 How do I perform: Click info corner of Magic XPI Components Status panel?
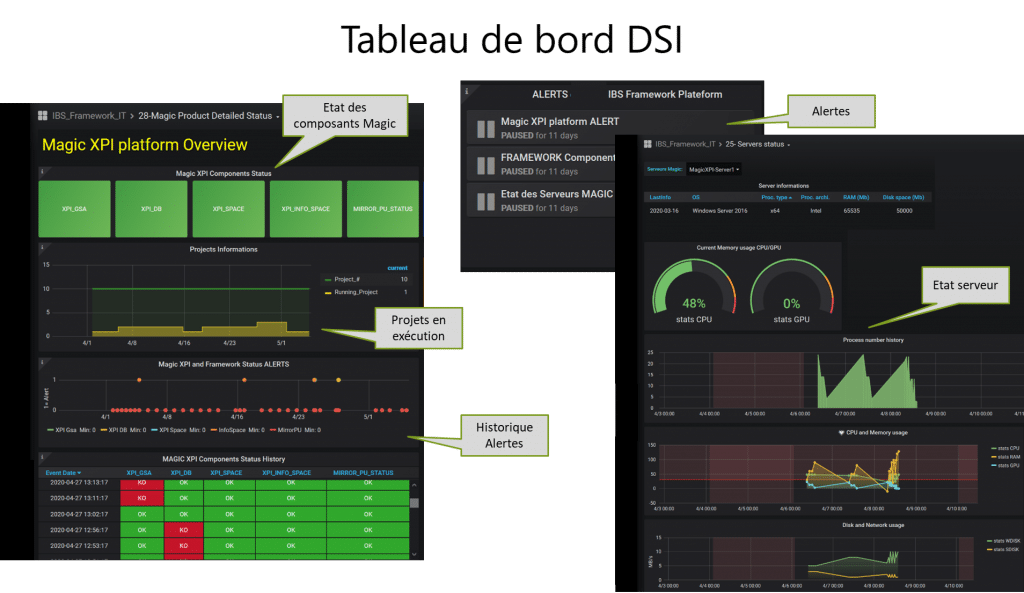click(x=42, y=172)
